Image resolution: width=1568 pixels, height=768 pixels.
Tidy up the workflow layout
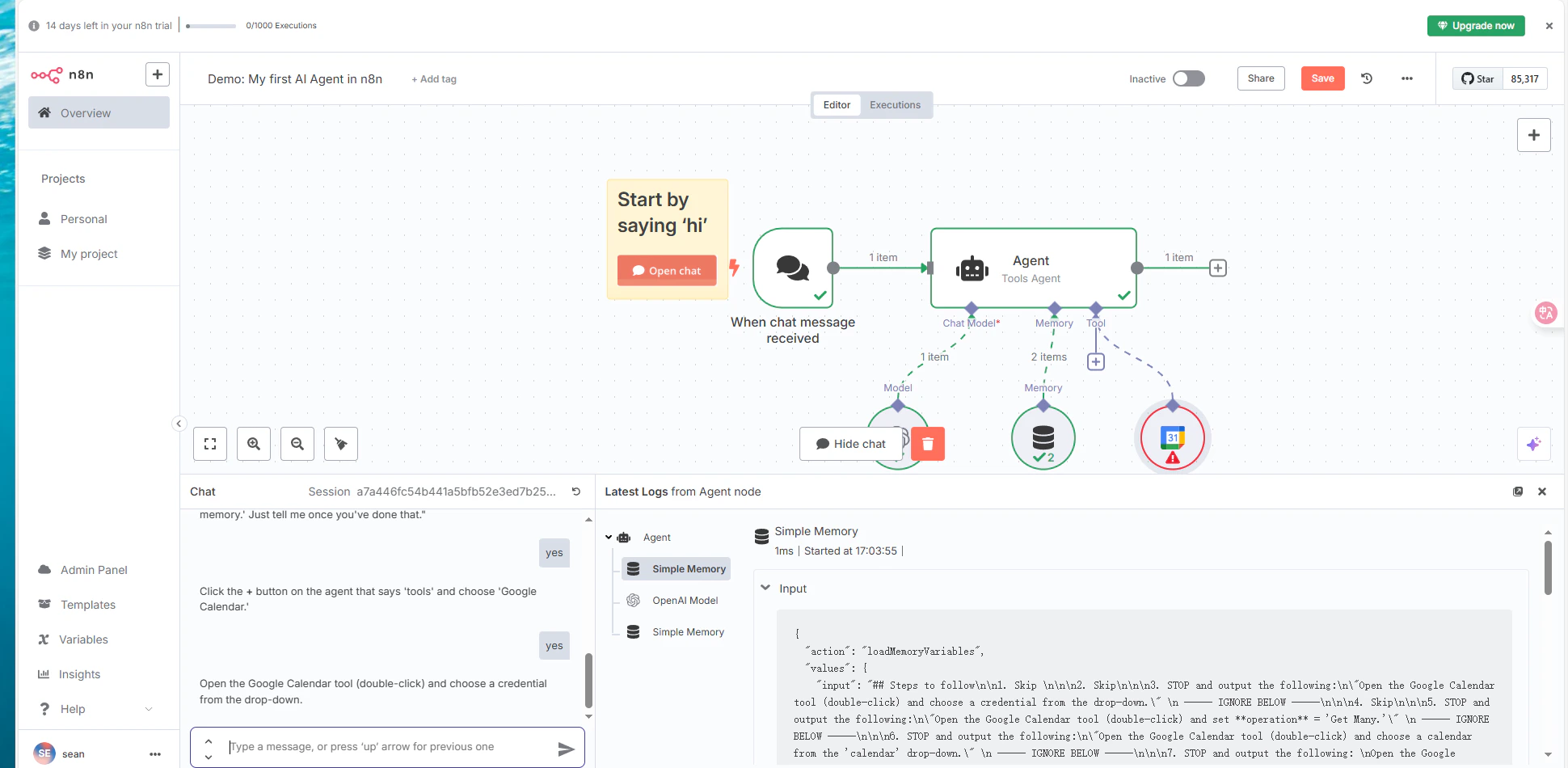click(340, 444)
